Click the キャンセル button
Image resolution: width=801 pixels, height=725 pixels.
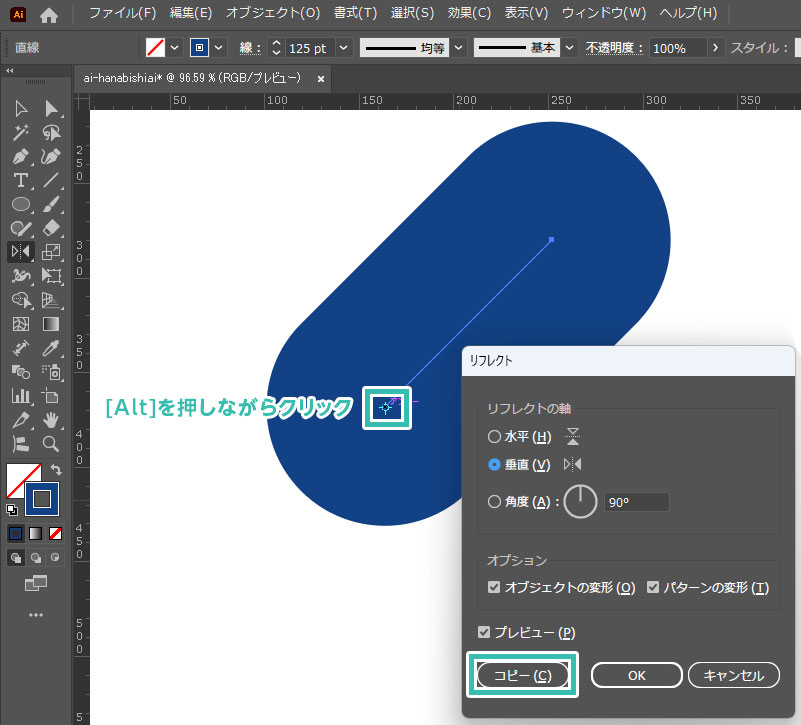coord(733,675)
